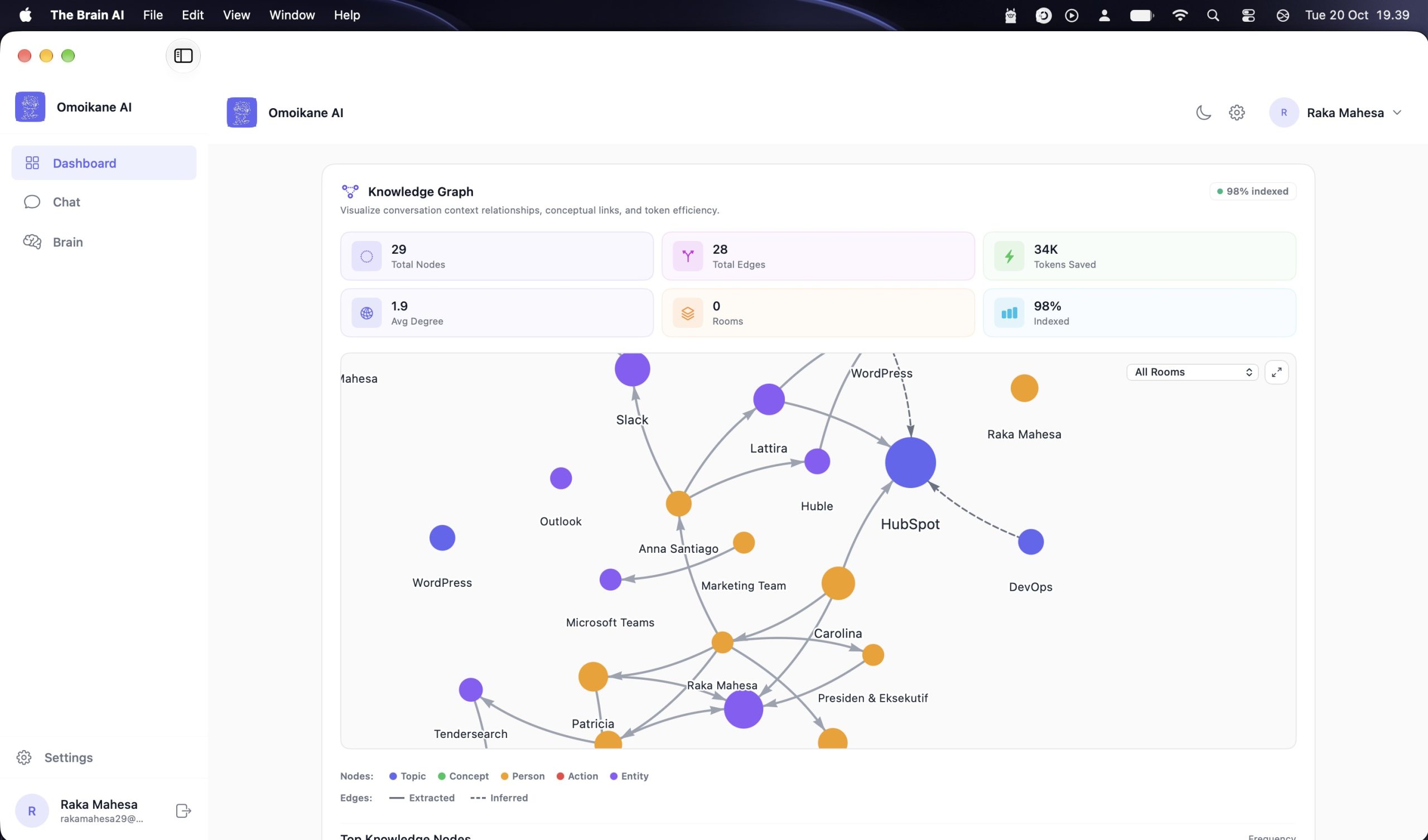Open the View menu
The height and width of the screenshot is (840, 1428).
click(x=237, y=15)
